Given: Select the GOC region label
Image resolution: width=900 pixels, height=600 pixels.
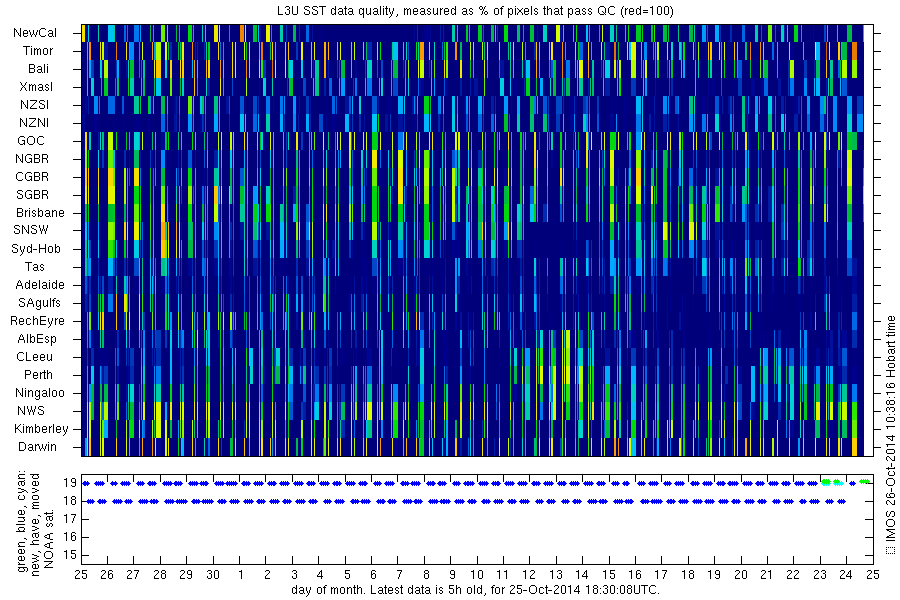Looking at the screenshot, I should pos(31,141).
